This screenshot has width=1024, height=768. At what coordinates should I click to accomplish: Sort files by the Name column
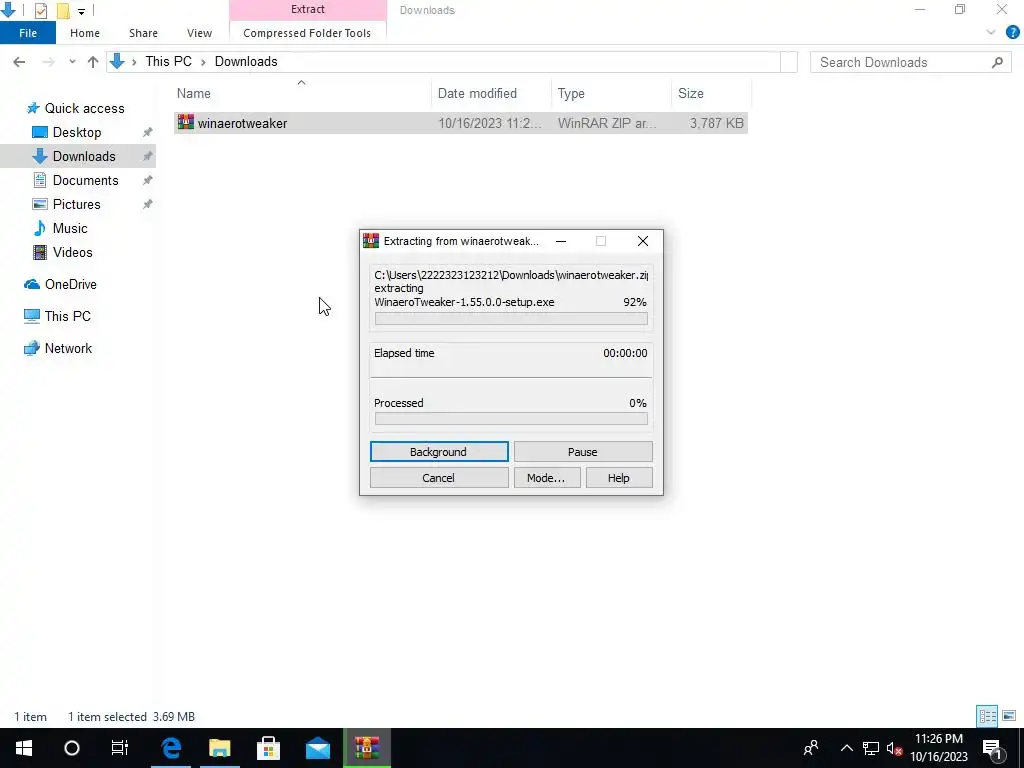(302, 93)
